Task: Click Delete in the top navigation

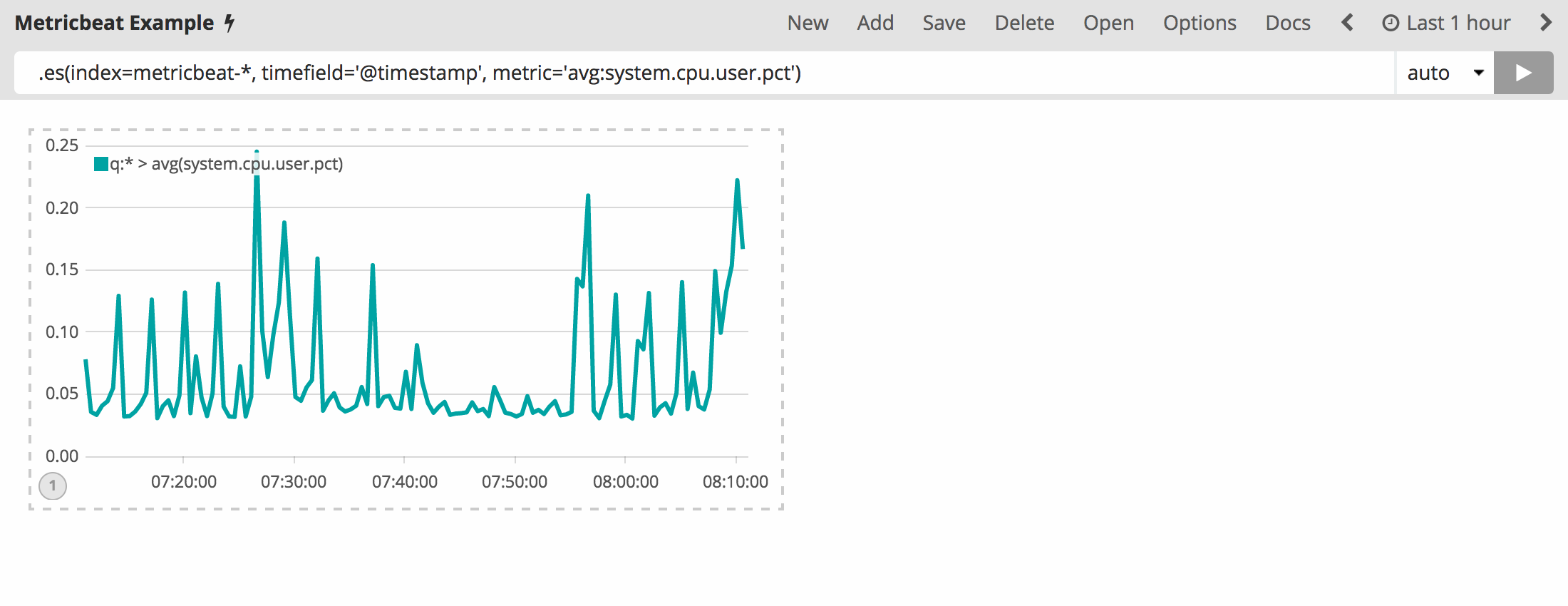Action: 1024,24
